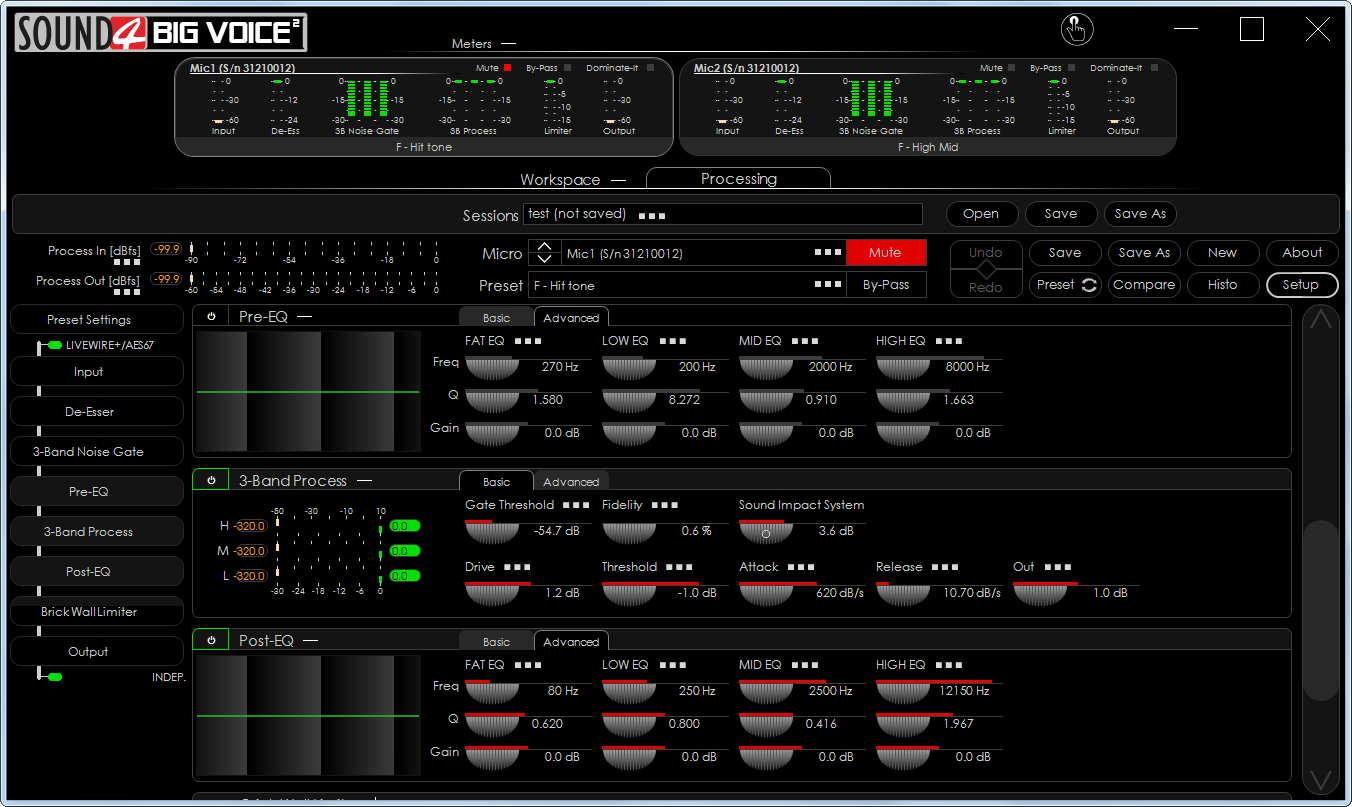Toggle Mic2 By-Pass indicator in meters

(1071, 68)
